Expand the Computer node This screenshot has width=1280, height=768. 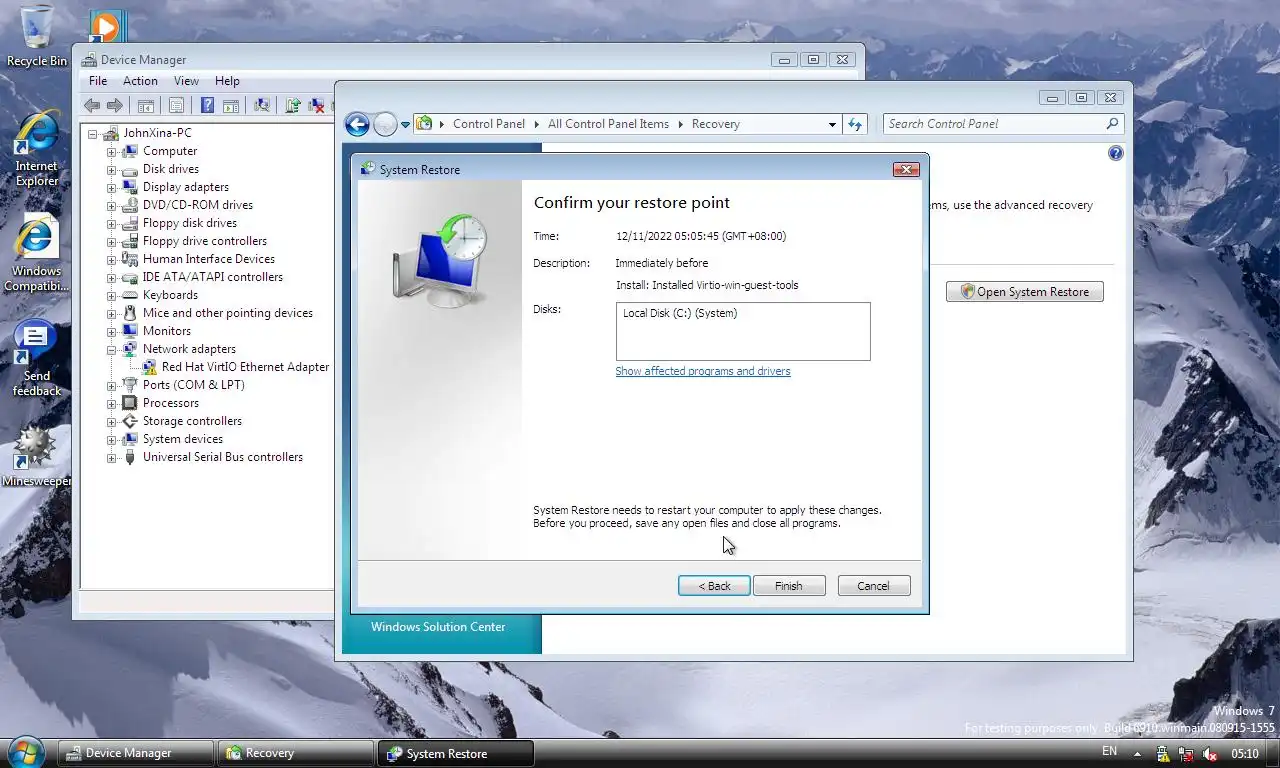pos(112,151)
